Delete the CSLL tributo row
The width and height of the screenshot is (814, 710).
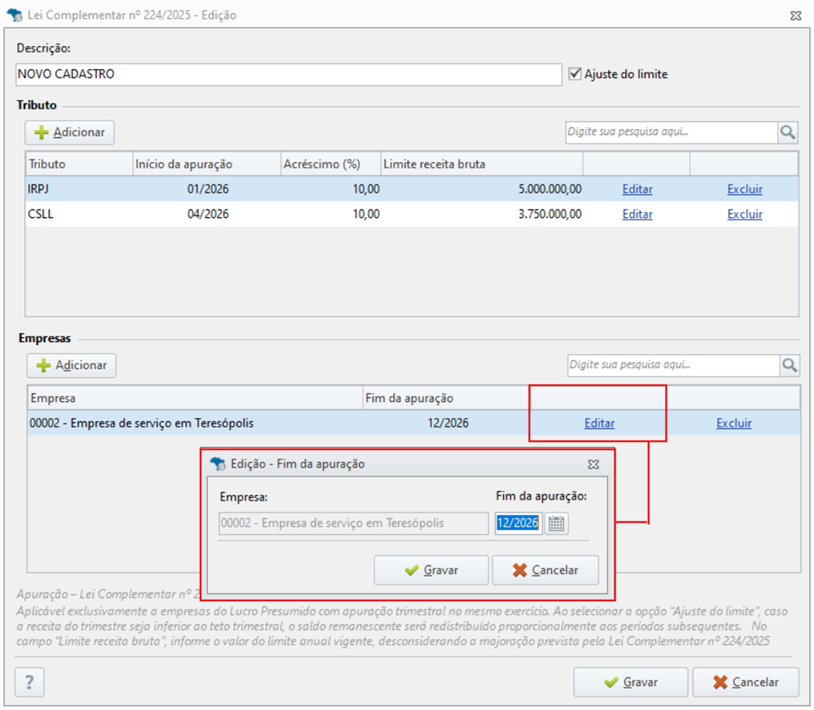pos(744,214)
